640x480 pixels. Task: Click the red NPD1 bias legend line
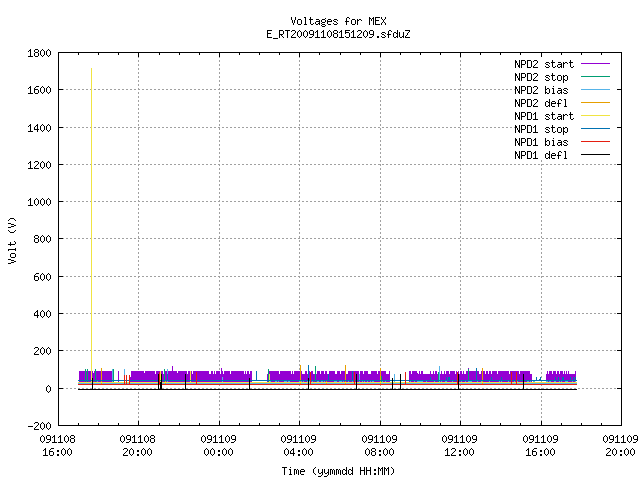point(595,142)
